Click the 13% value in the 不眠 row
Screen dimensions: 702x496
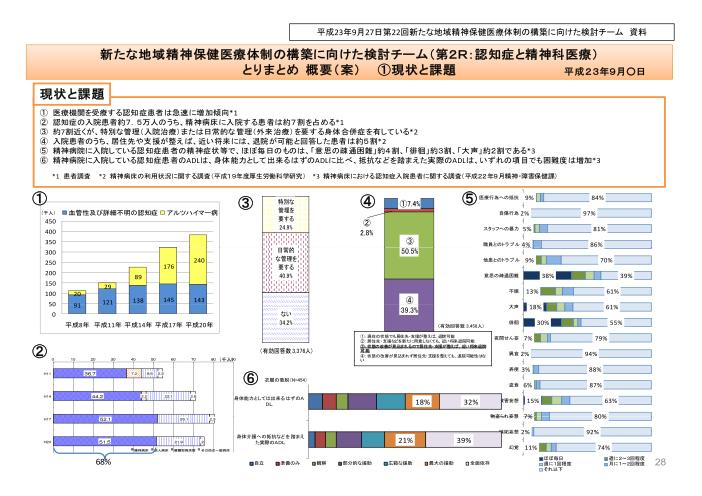pyautogui.click(x=532, y=291)
